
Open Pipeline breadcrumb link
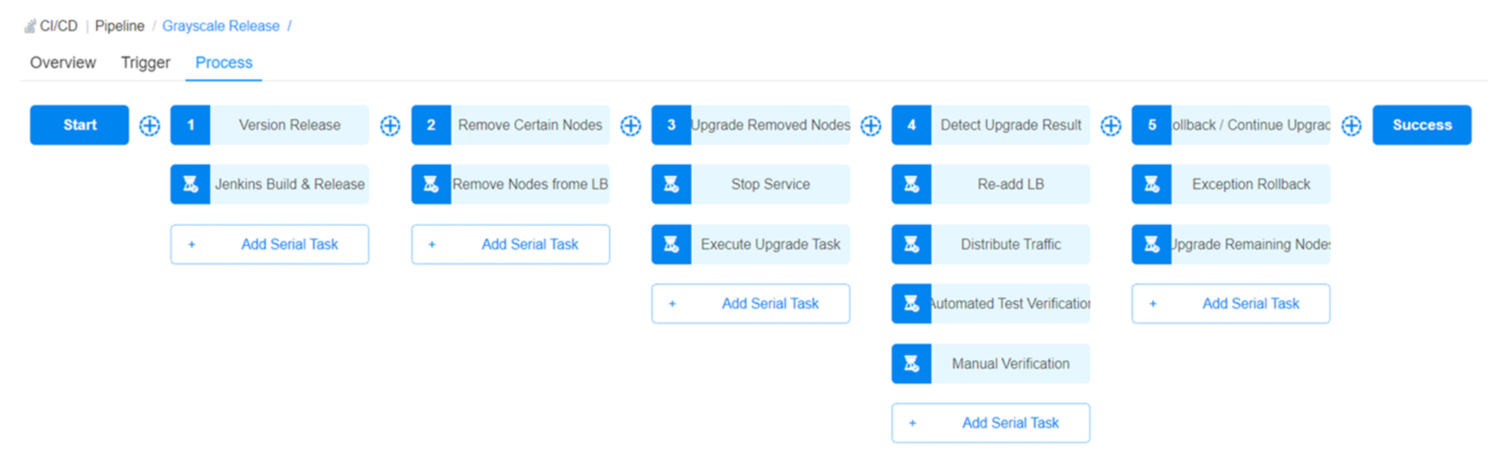point(120,26)
